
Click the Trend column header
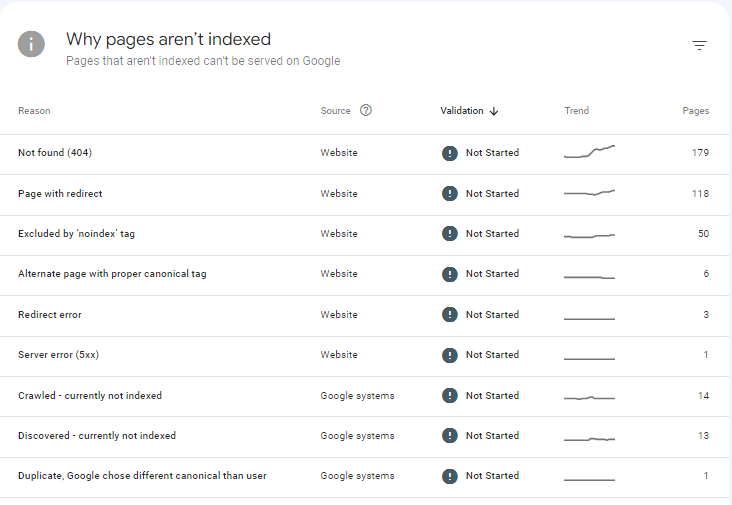pyautogui.click(x=577, y=111)
